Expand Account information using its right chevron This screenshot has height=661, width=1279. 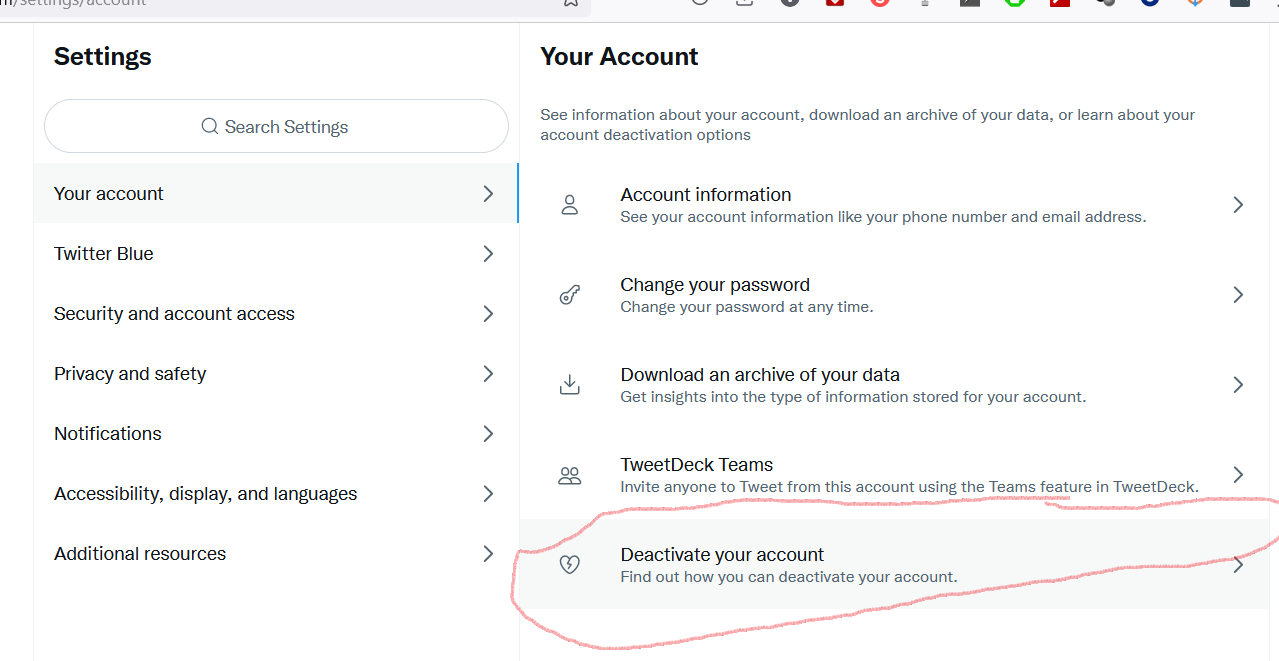click(1238, 205)
